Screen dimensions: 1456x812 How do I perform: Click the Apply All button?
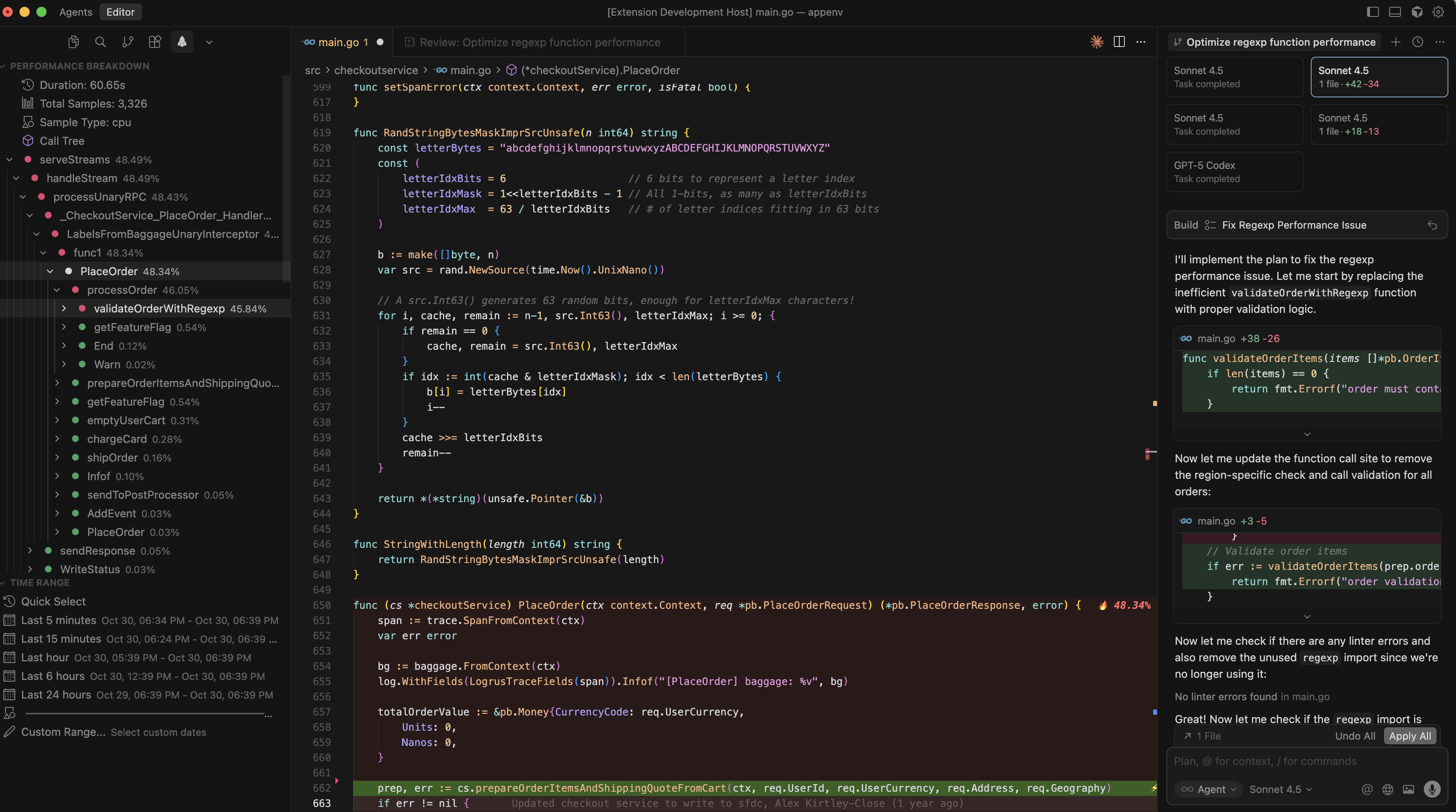1410,736
